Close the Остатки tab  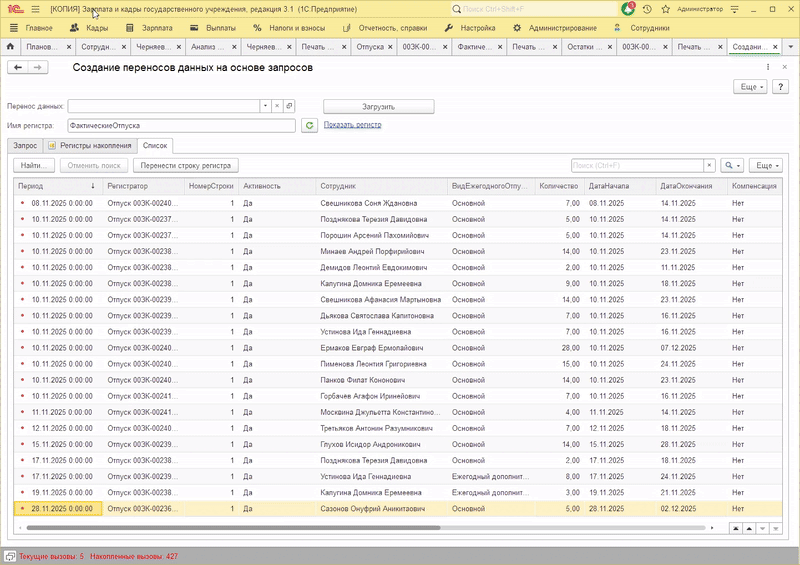[x=610, y=47]
